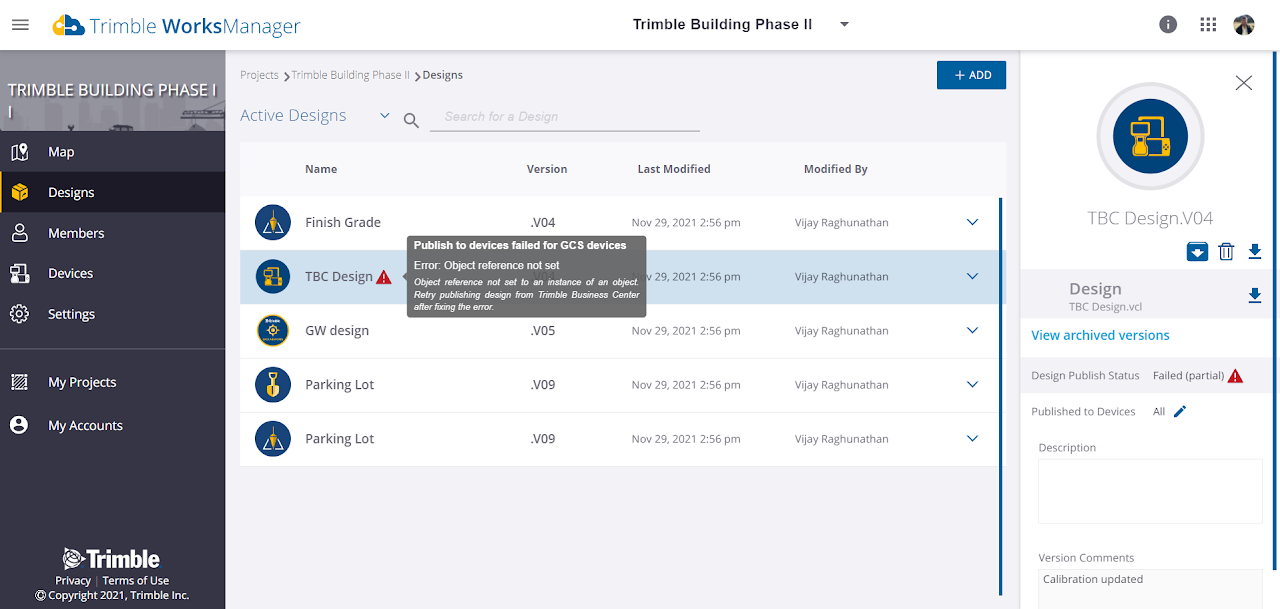Click into the Description text box
The width and height of the screenshot is (1280, 609).
click(1150, 491)
